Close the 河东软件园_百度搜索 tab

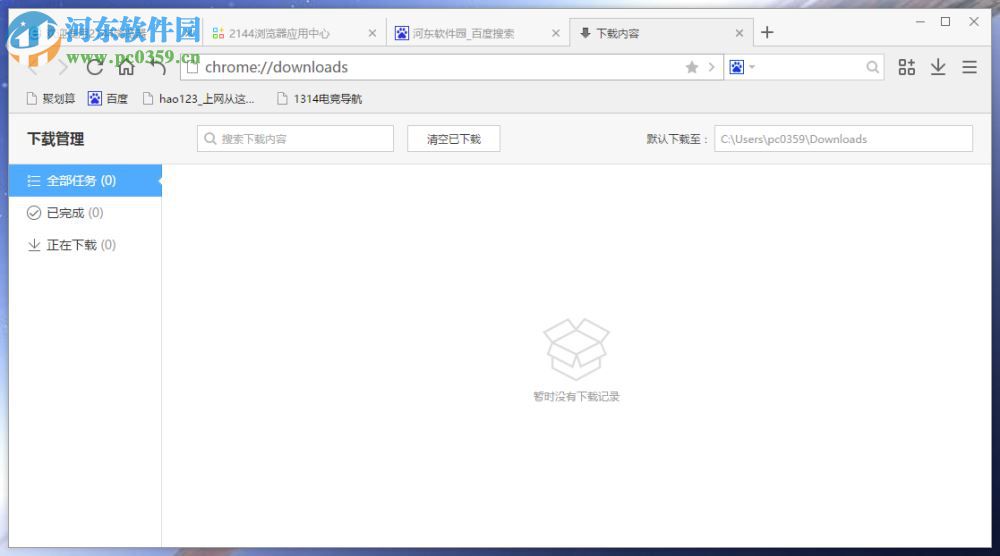(556, 33)
